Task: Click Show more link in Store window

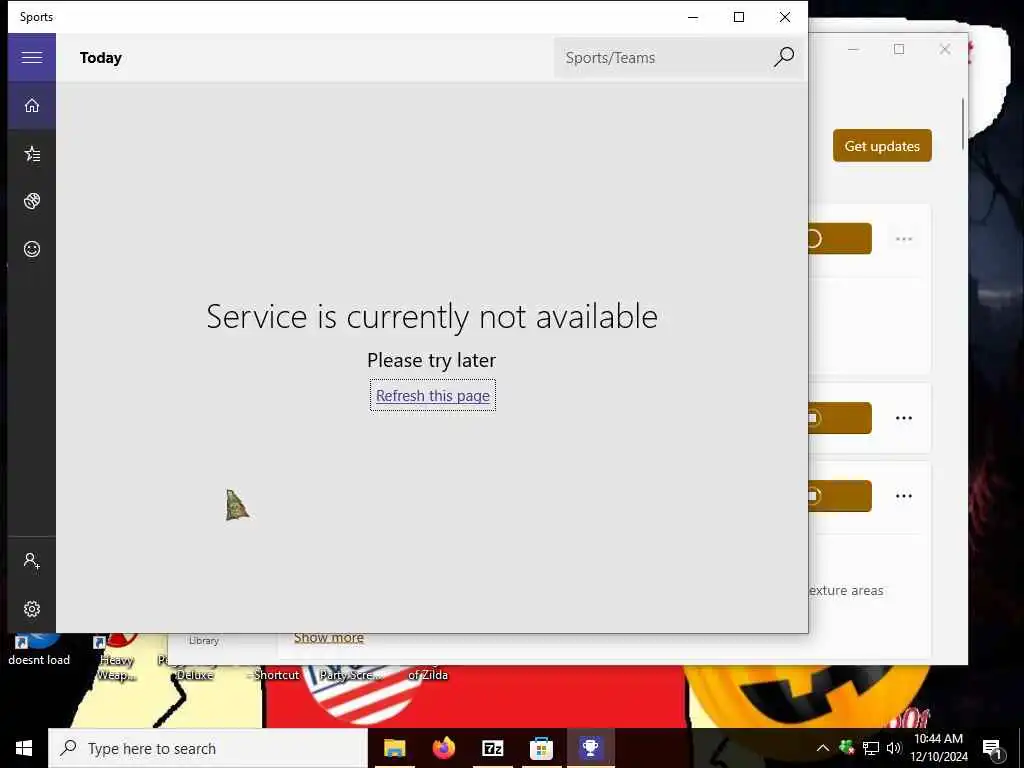Action: [x=328, y=638]
